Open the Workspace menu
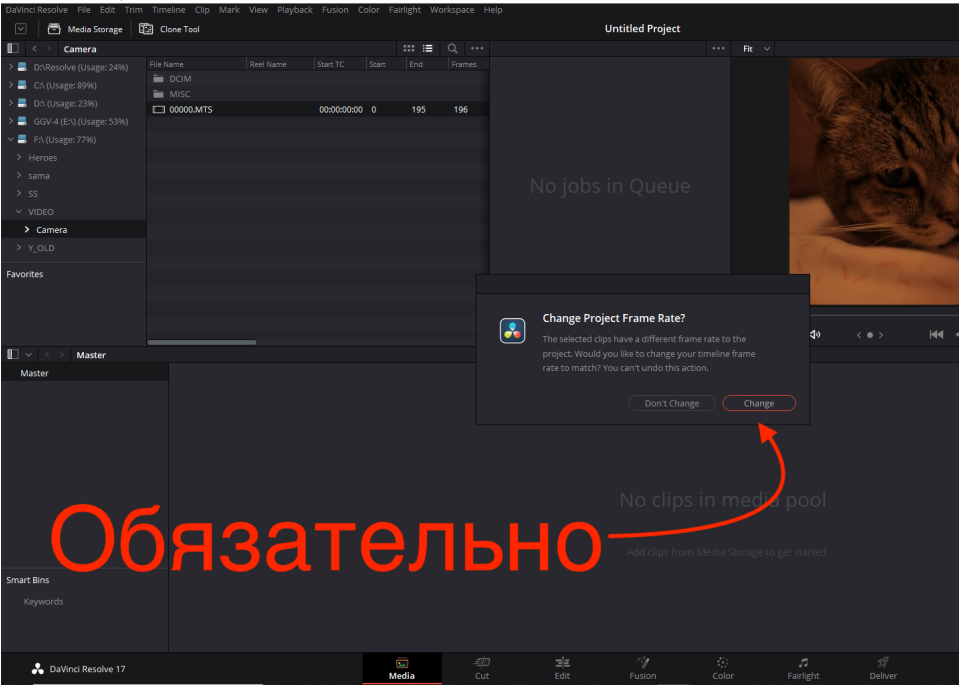 (x=452, y=10)
